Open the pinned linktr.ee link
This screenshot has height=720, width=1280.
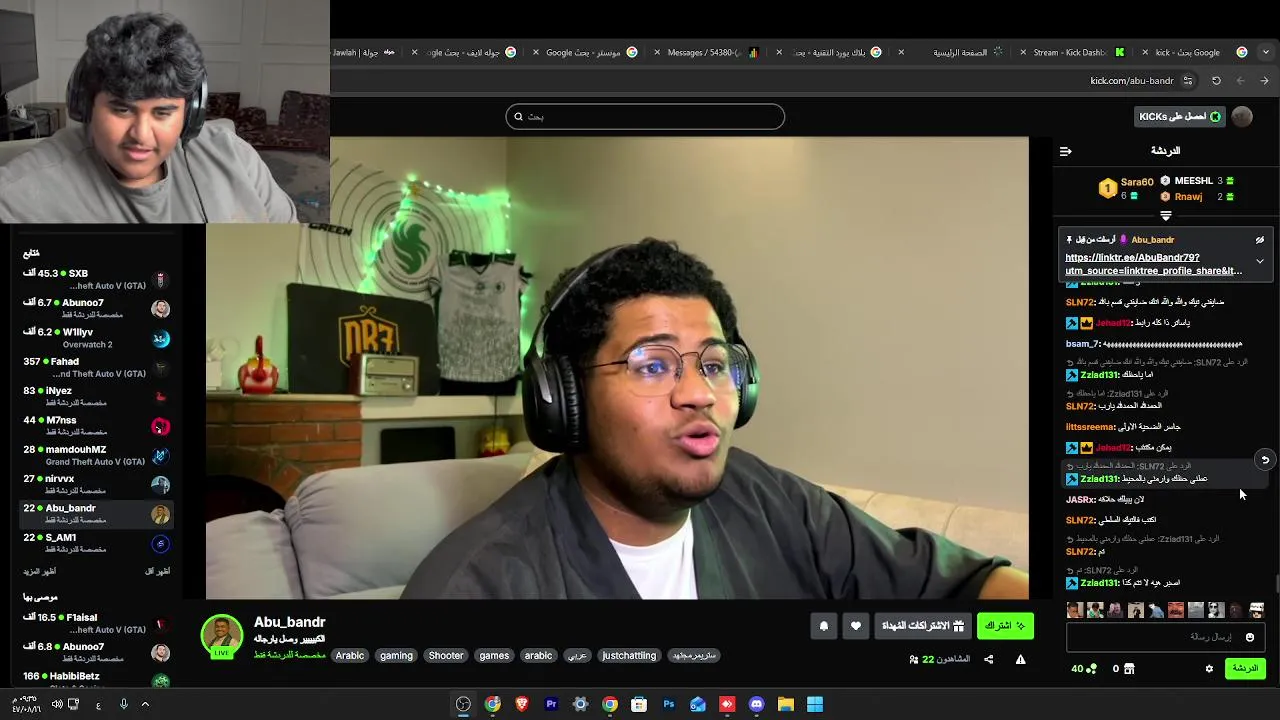click(1153, 264)
